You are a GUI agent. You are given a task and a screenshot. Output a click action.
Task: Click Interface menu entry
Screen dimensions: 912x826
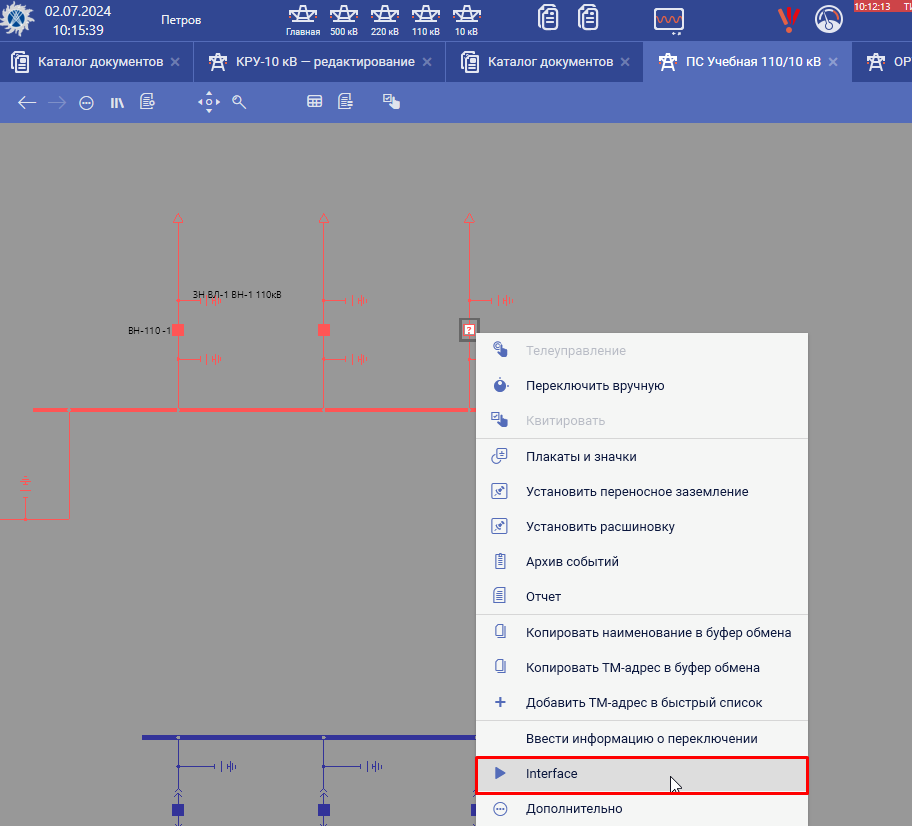pyautogui.click(x=551, y=774)
